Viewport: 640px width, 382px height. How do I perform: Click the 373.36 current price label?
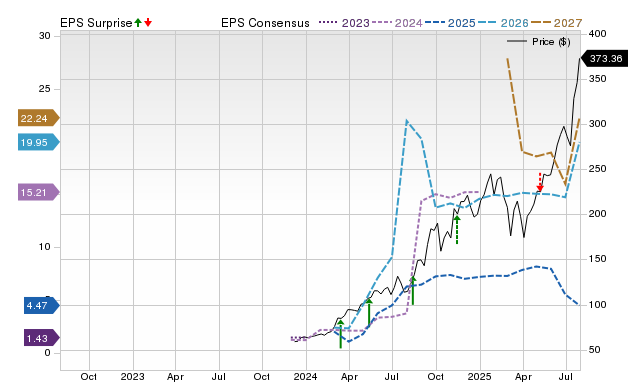tap(604, 59)
